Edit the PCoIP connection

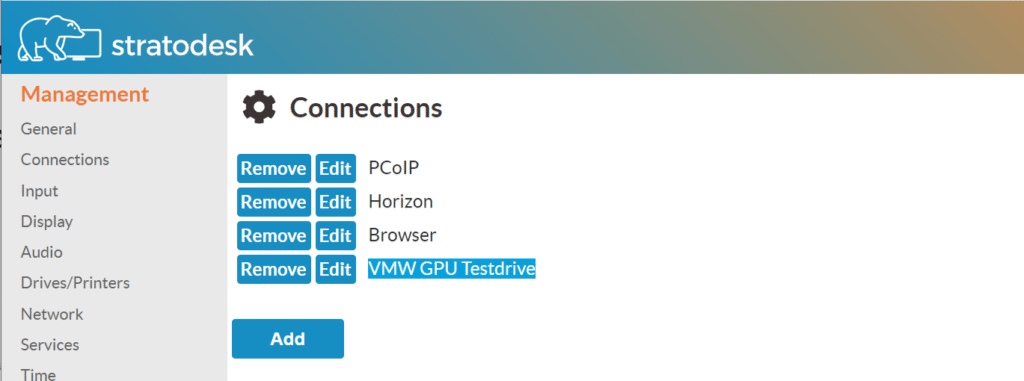pos(336,169)
